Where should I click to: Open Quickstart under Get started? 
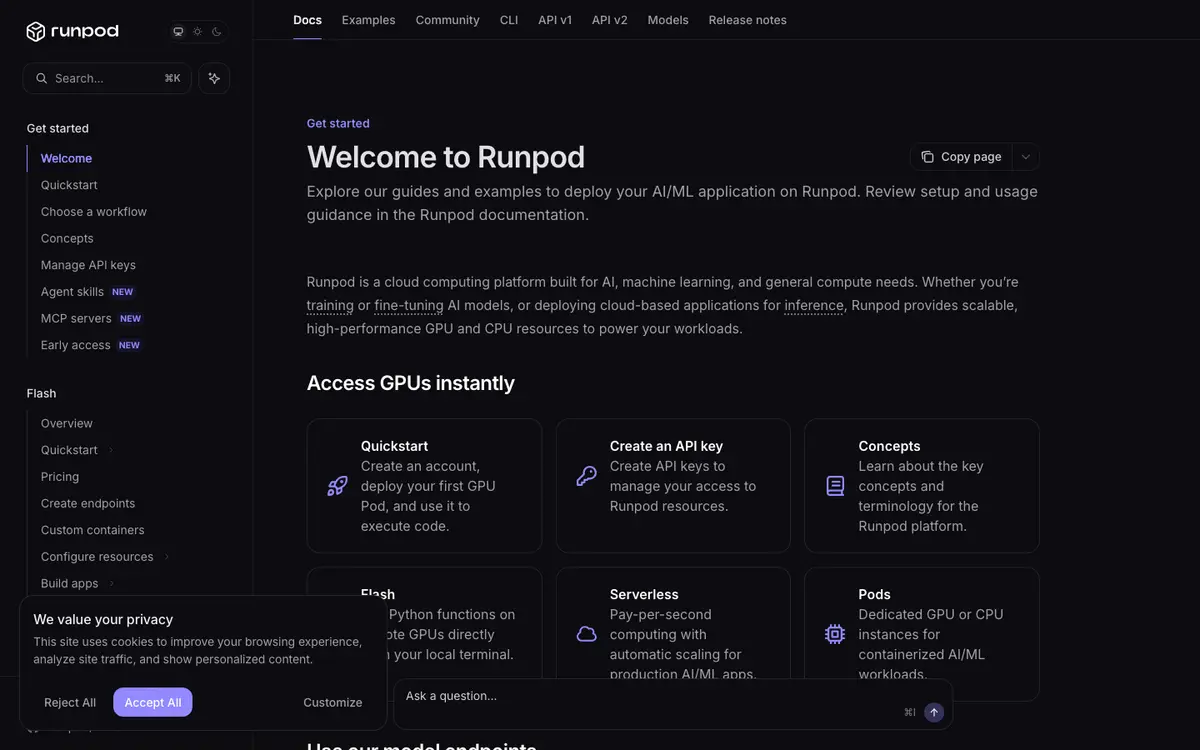tap(69, 185)
